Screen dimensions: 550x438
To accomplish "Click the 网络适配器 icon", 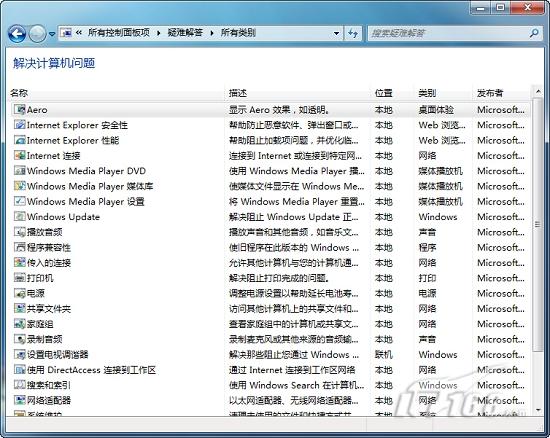I will pos(20,400).
